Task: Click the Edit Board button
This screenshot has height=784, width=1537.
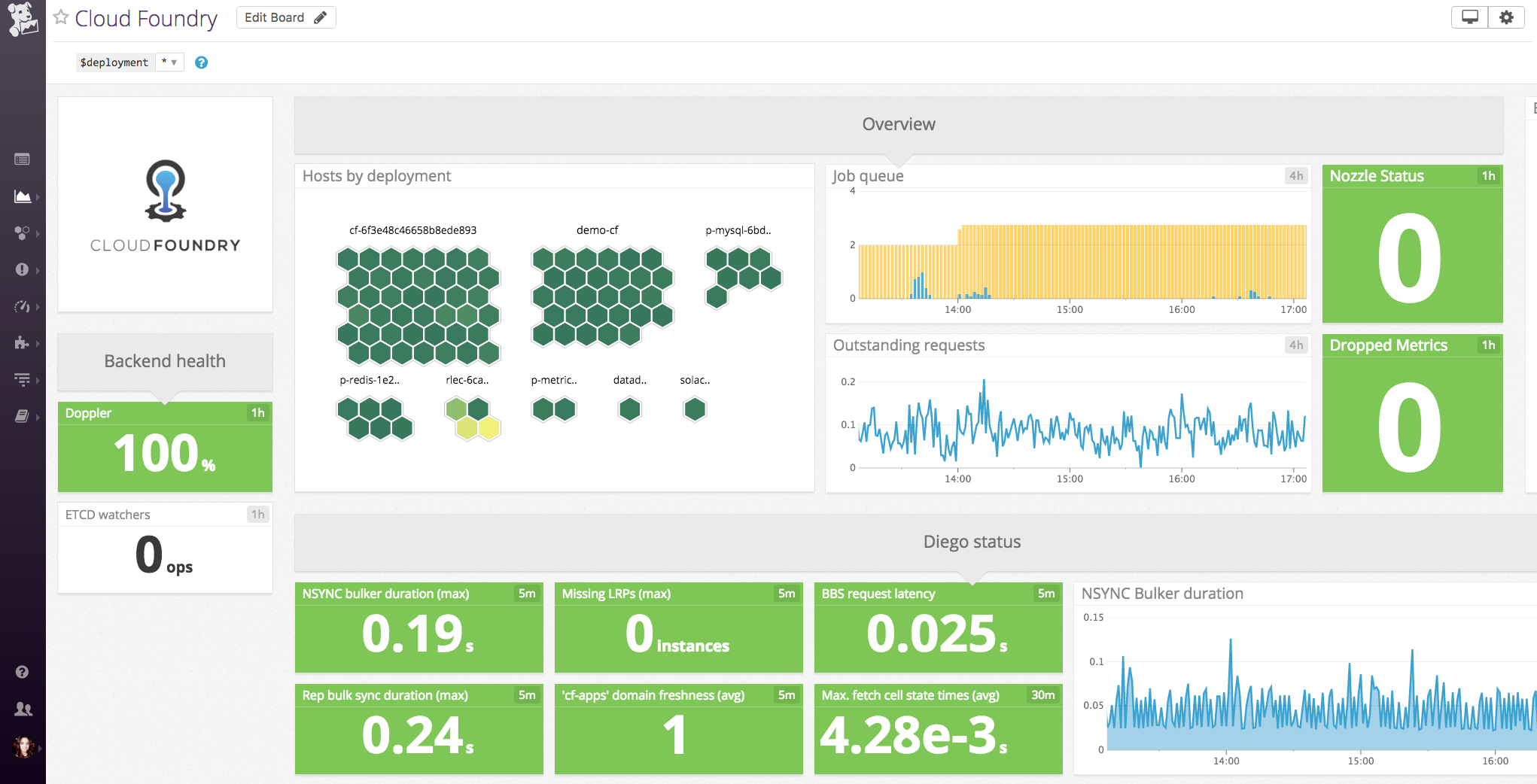Action: click(285, 17)
